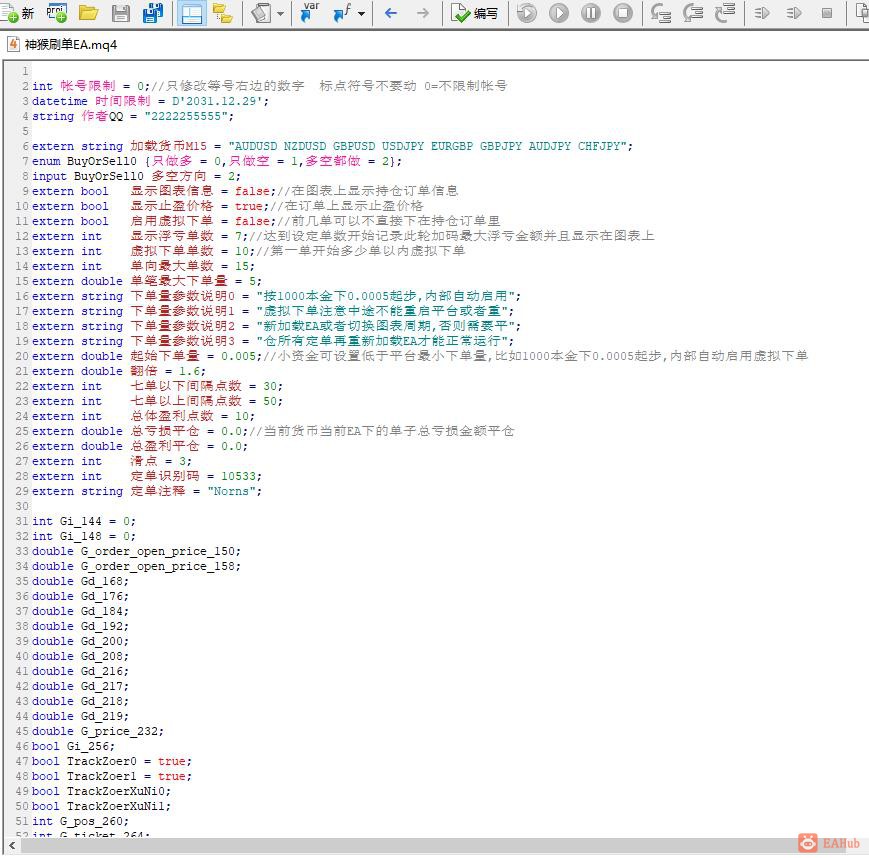The height and width of the screenshot is (858, 869).
Task: Click the variable 单笔最大下单量
Action: click(179, 280)
